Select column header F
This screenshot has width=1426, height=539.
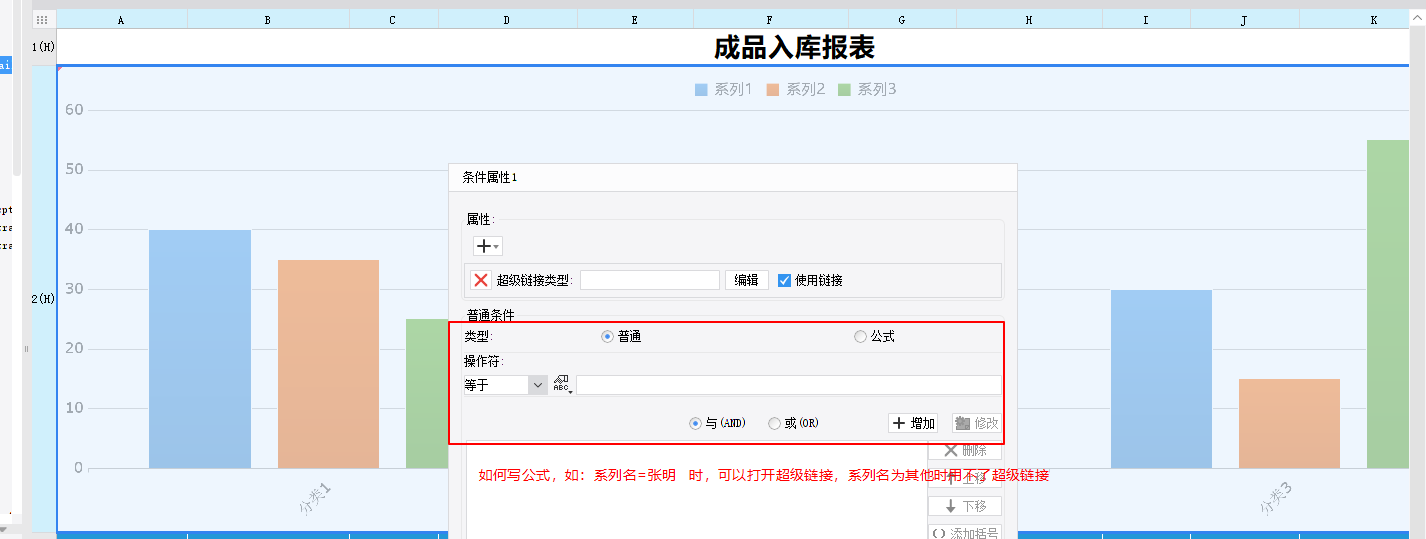[x=770, y=19]
